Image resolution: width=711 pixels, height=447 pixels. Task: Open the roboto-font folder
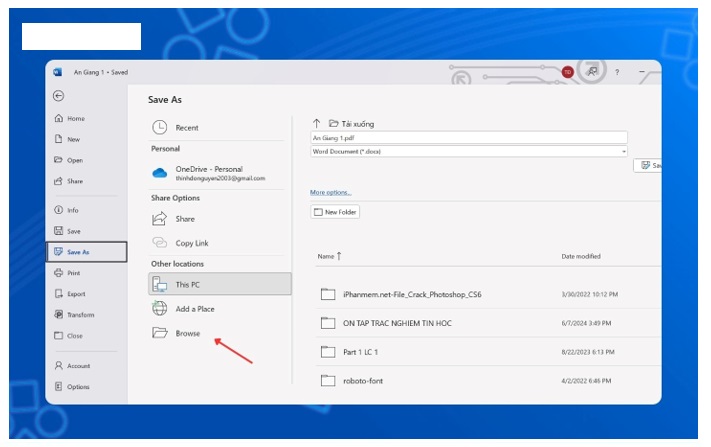click(x=362, y=381)
